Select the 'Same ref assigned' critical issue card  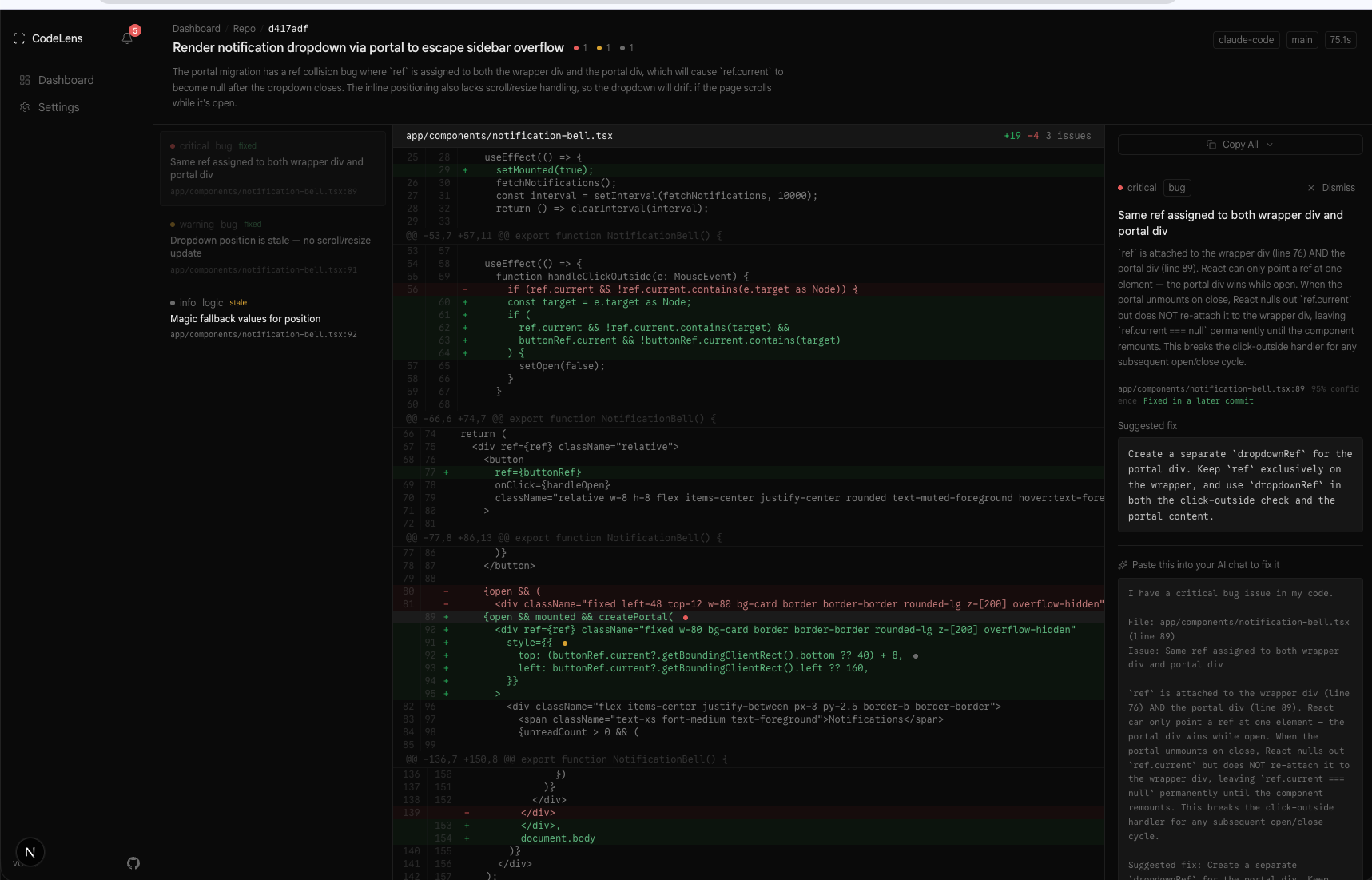pos(272,169)
